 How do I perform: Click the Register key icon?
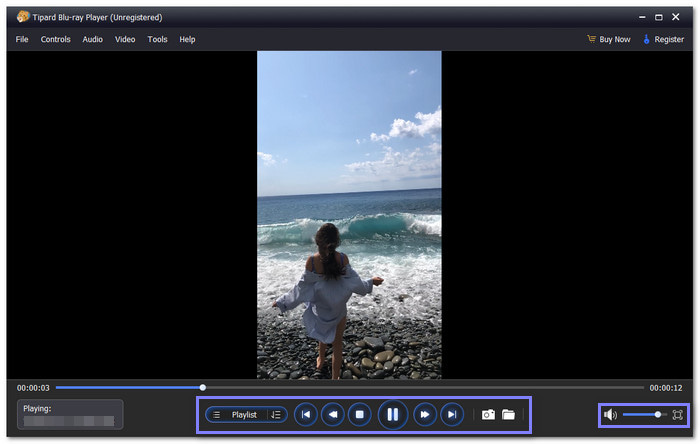tap(646, 39)
